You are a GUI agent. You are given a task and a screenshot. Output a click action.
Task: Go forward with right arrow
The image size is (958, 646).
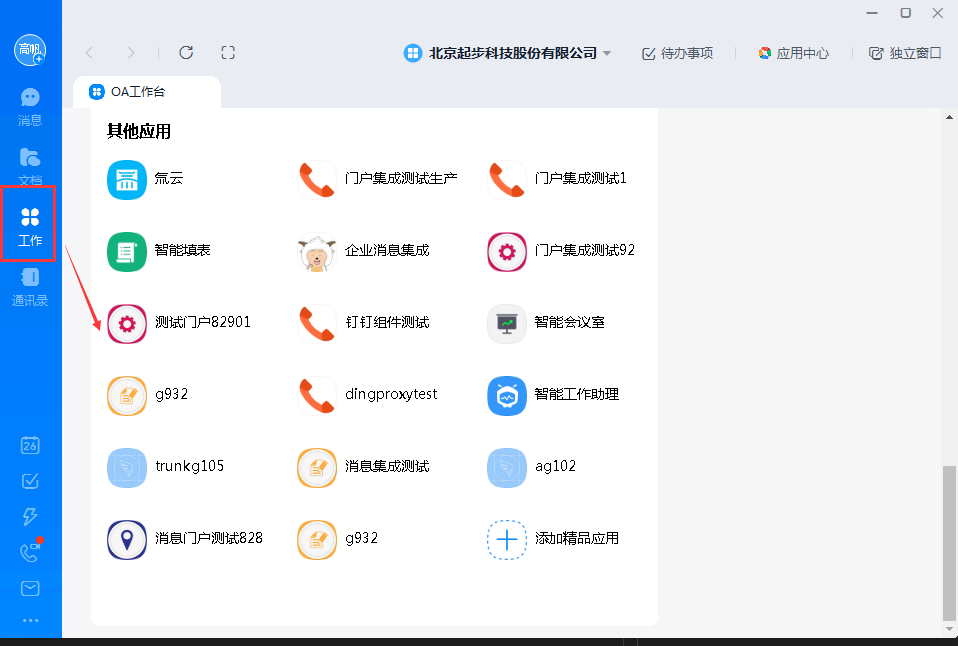(x=131, y=53)
